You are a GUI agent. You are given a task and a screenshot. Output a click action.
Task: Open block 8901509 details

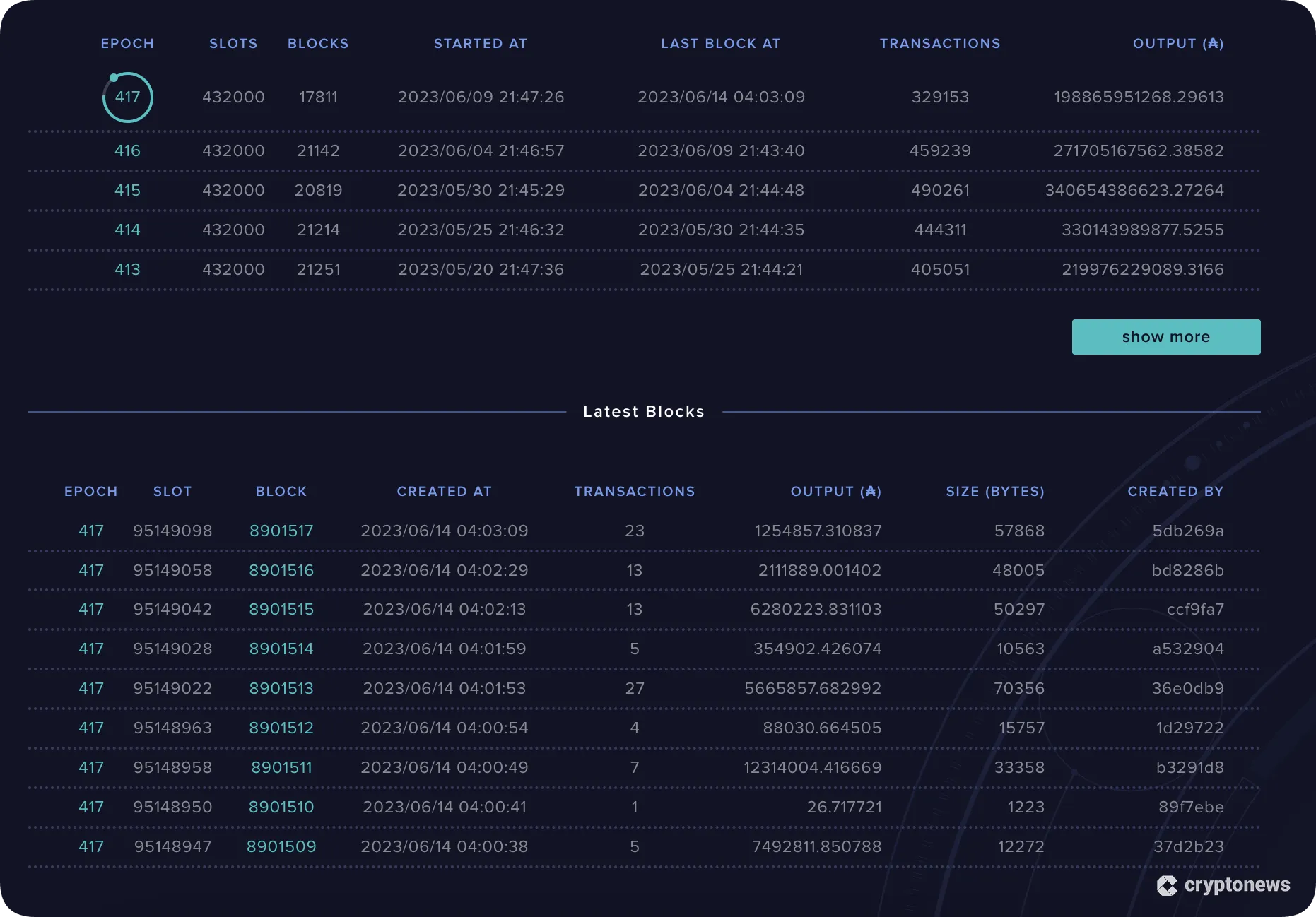coord(281,846)
